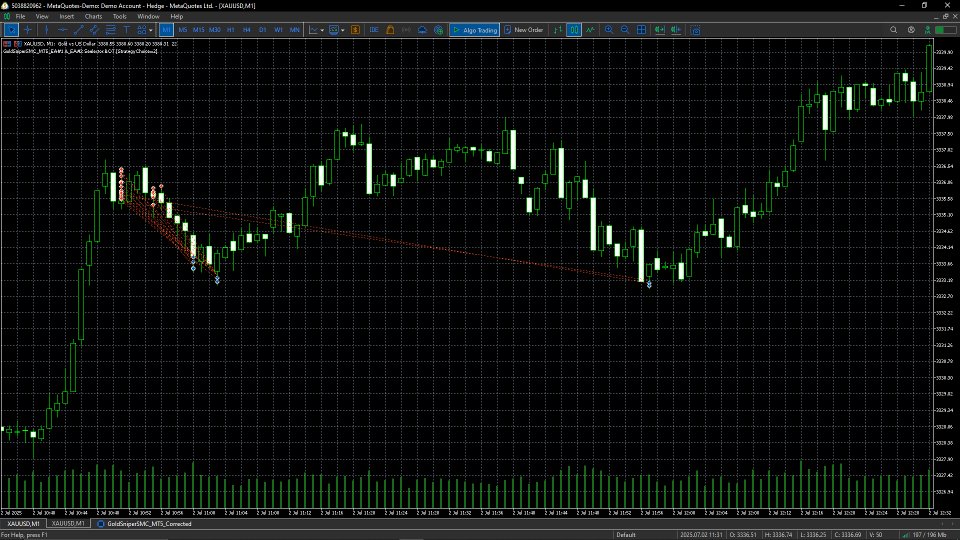Select the Fibonacci retracement tool
Viewport: 960px width, 540px height.
click(110, 29)
